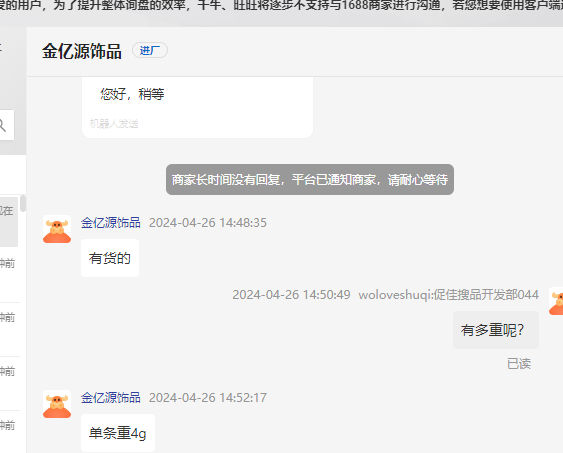This screenshot has width=563, height=453.
Task: Click the timestamp 2024-04-26 14:50:49
Action: 291,295
